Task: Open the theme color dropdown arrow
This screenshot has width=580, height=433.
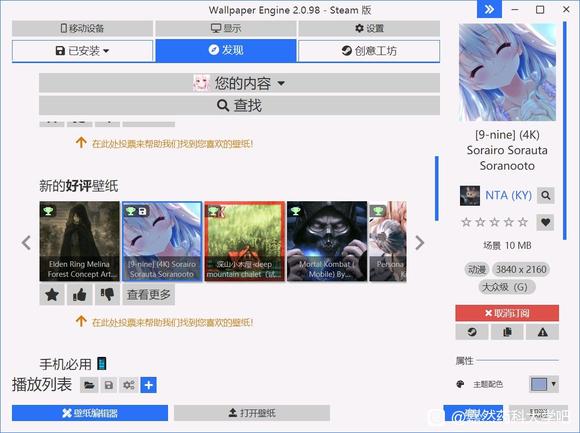Action: tap(553, 384)
